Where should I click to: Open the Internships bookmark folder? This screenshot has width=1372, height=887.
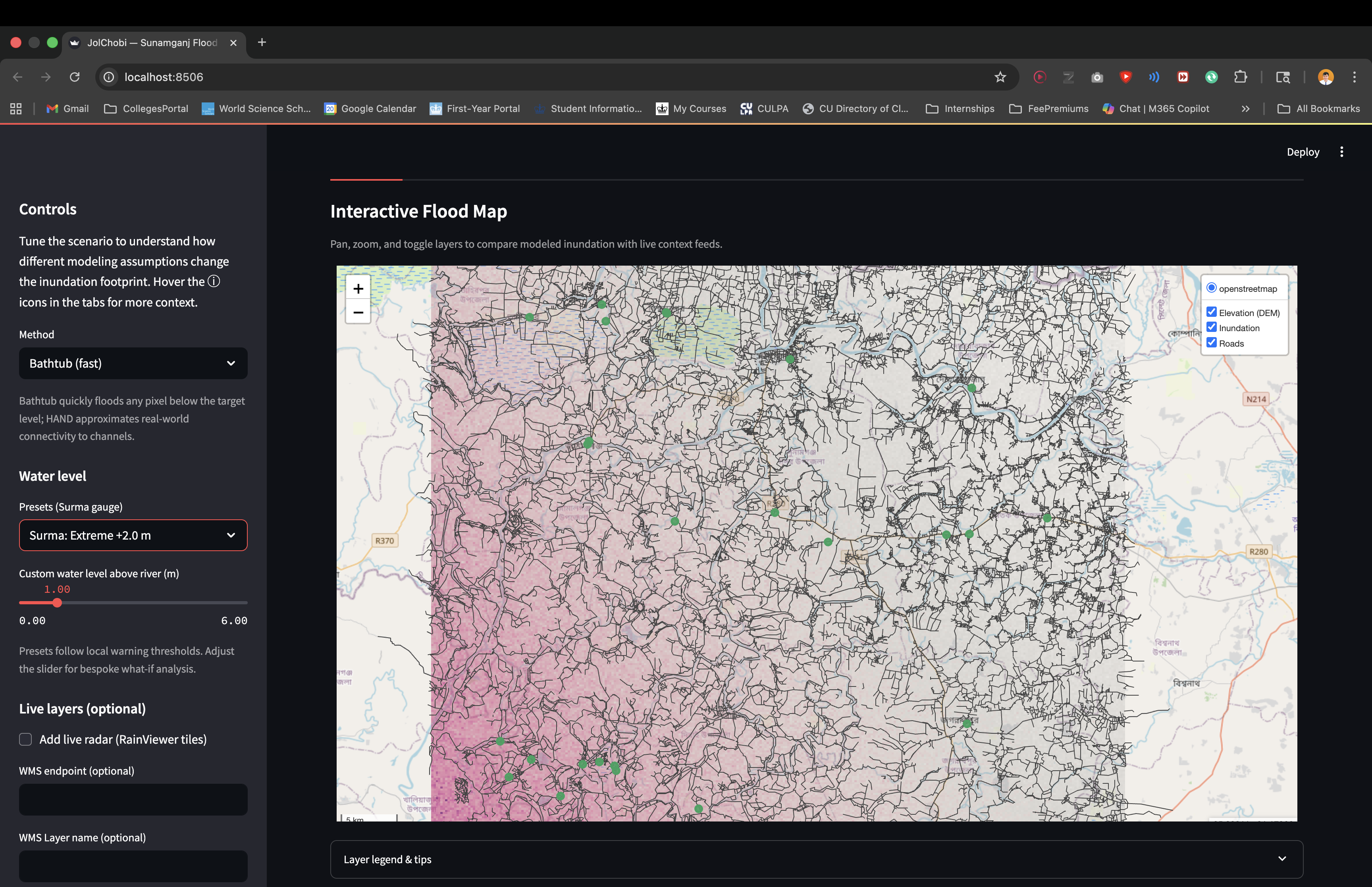coord(960,109)
